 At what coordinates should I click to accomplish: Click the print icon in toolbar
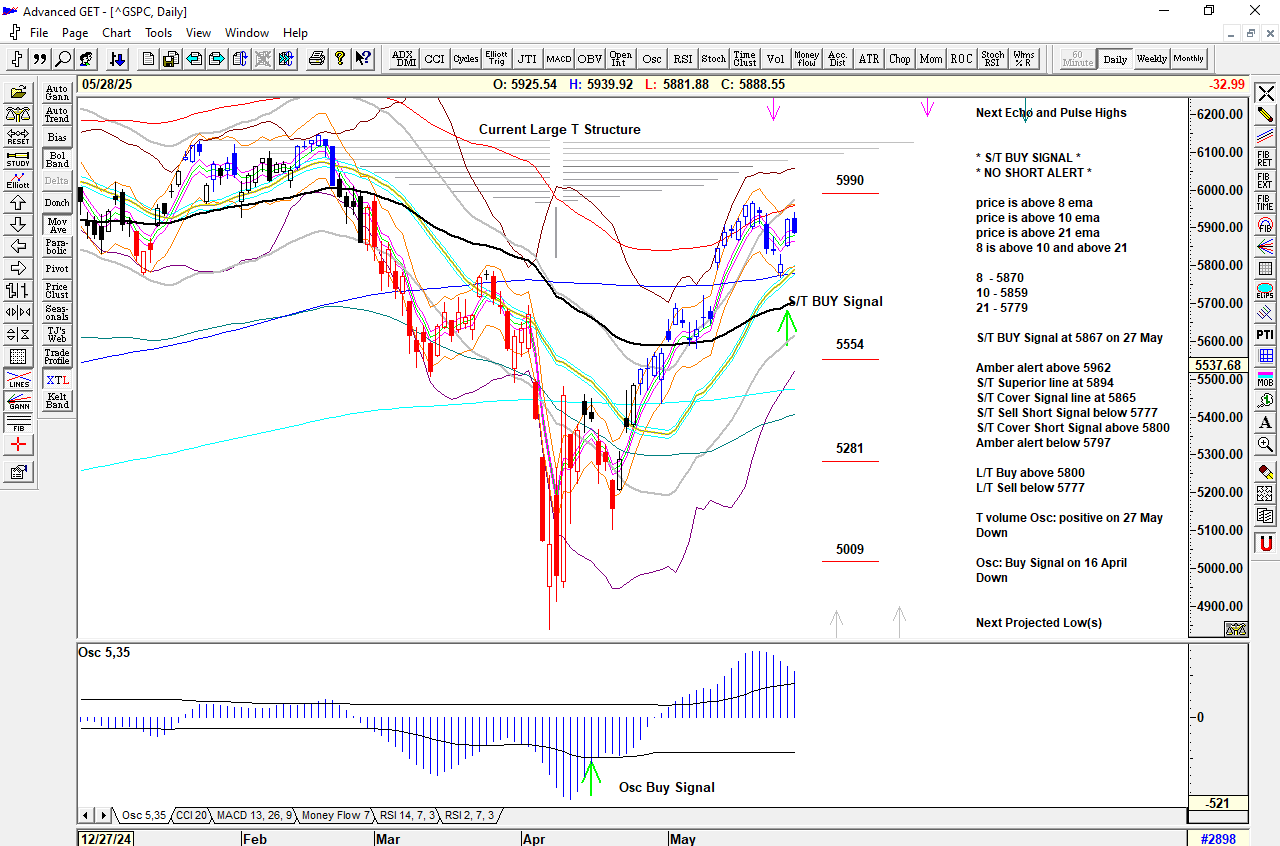[317, 59]
